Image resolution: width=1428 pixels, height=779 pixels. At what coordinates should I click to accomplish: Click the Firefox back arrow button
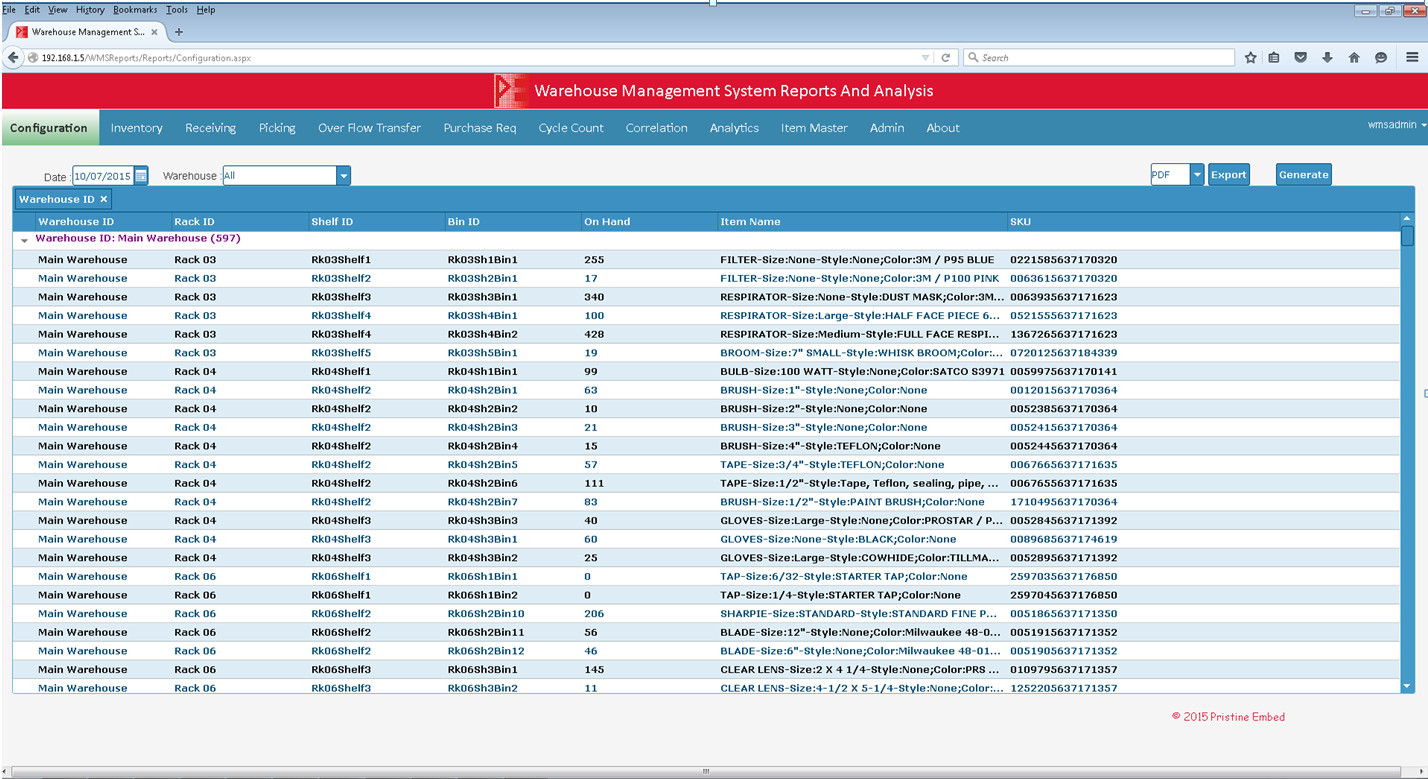[x=13, y=58]
